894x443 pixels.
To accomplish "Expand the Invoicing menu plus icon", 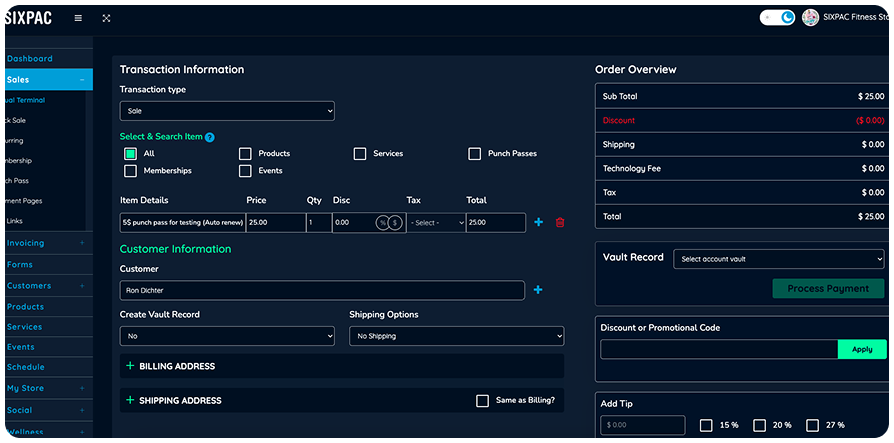I will click(x=82, y=243).
